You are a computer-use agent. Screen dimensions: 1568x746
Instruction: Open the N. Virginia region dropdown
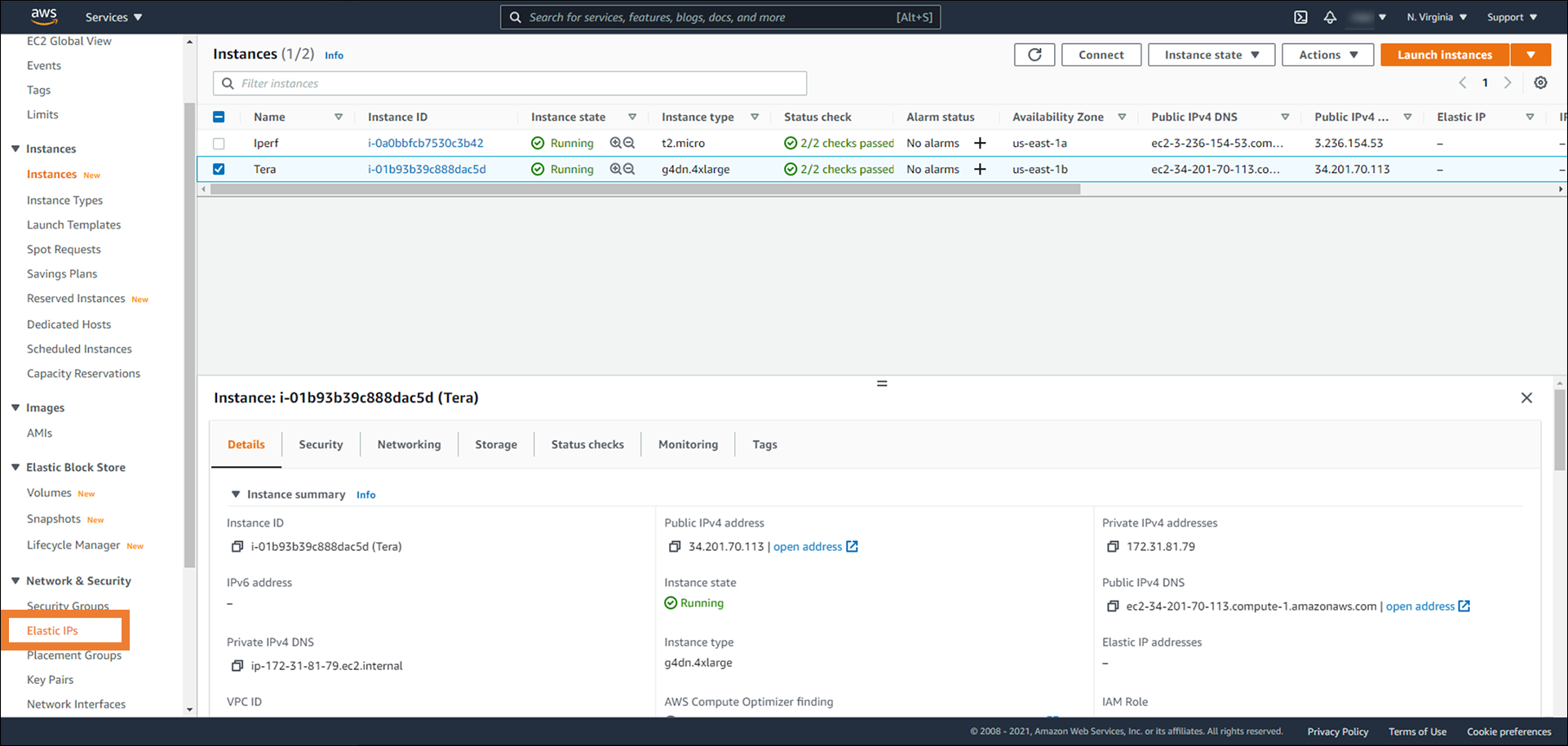coord(1437,17)
